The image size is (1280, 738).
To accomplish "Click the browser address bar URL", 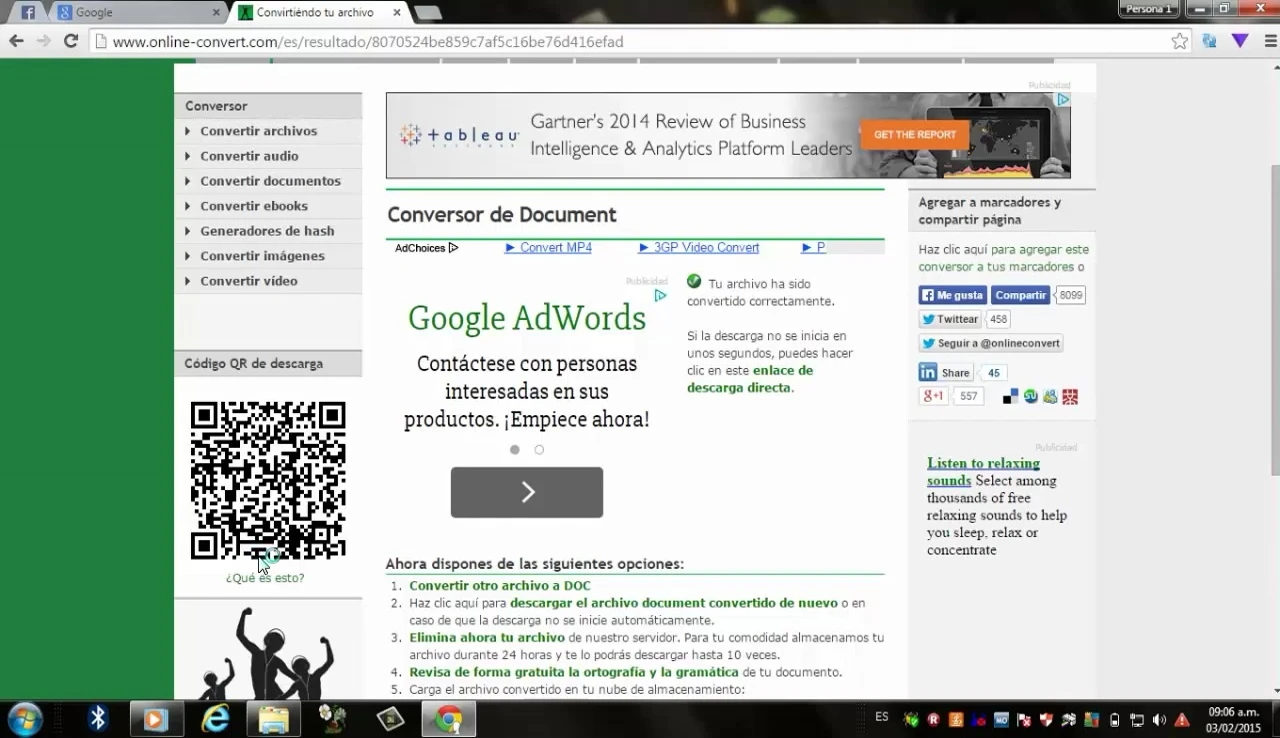I will 368,42.
